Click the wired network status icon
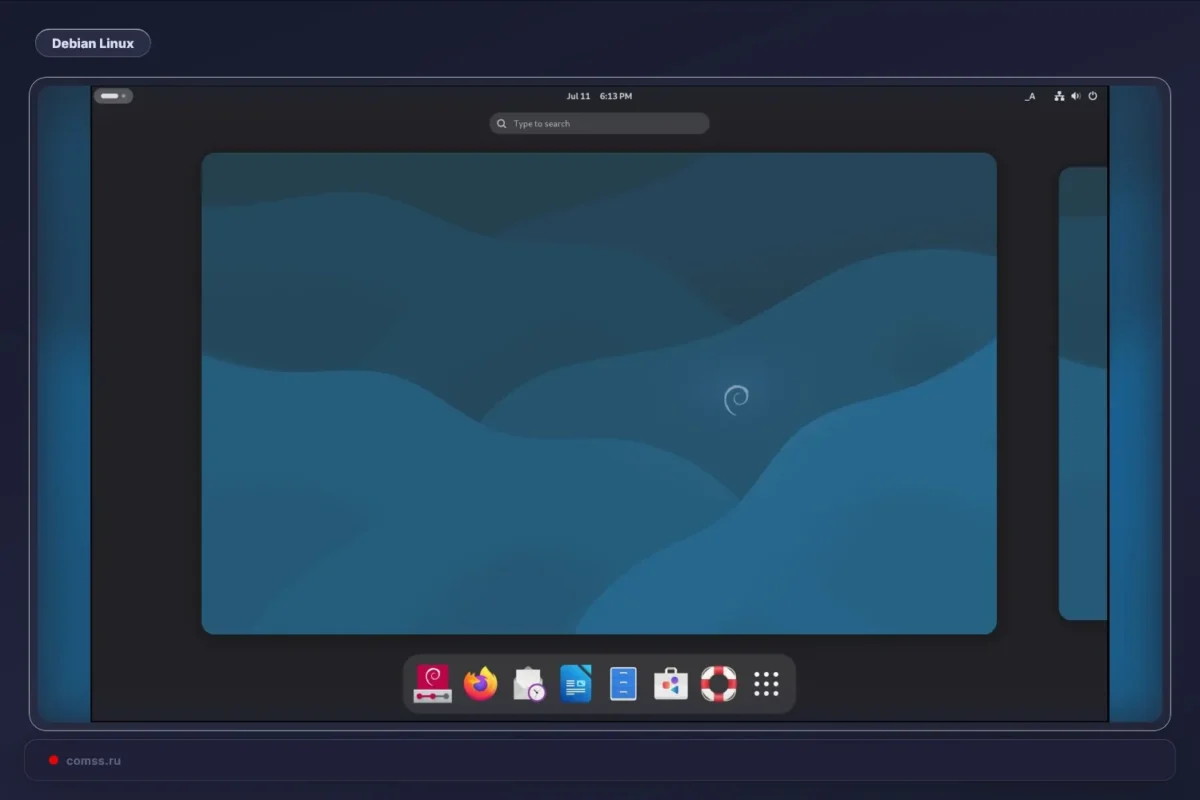The image size is (1200, 800). 1059,96
